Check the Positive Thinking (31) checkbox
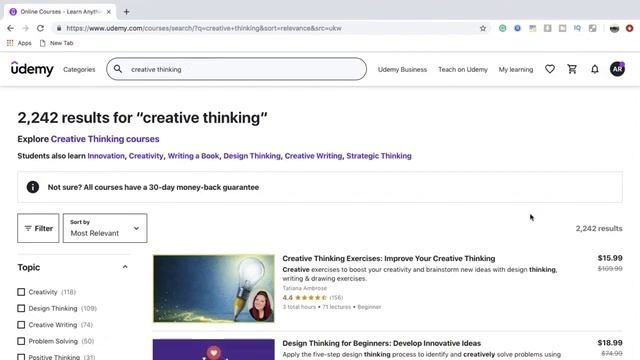This screenshot has height=360, width=640. pos(21,357)
